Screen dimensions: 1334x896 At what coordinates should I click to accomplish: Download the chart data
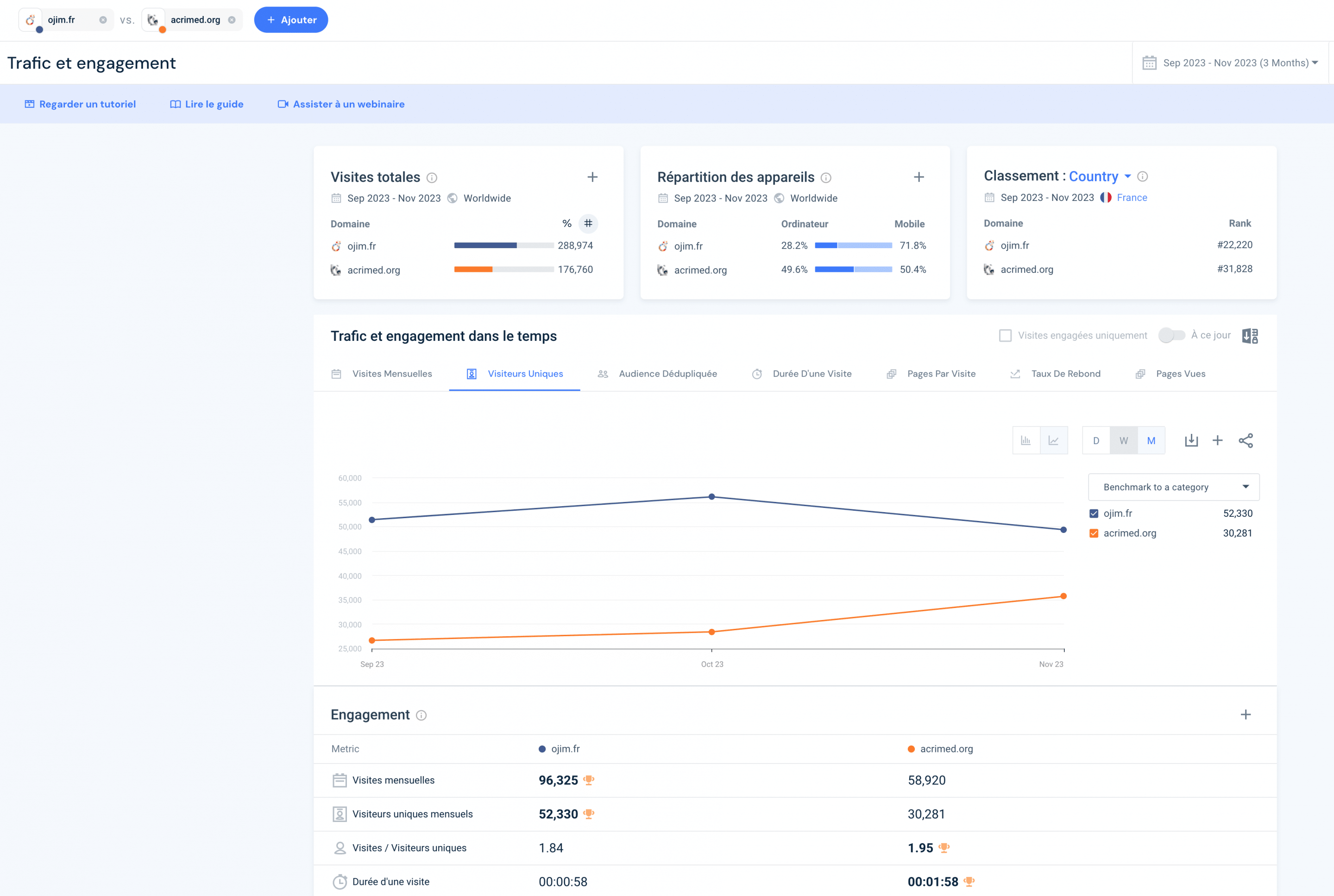pyautogui.click(x=1191, y=440)
